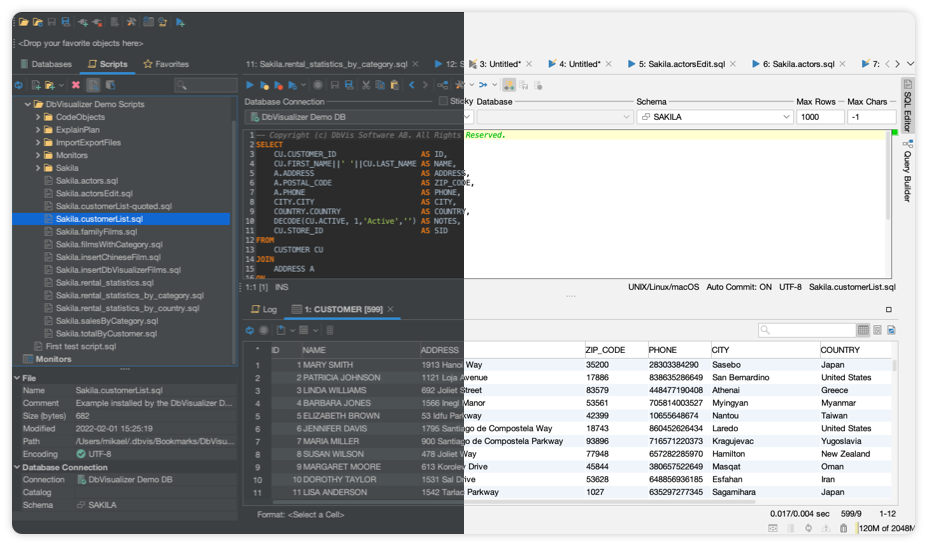
Task: Click the Sasebo city cell
Action: (x=764, y=365)
